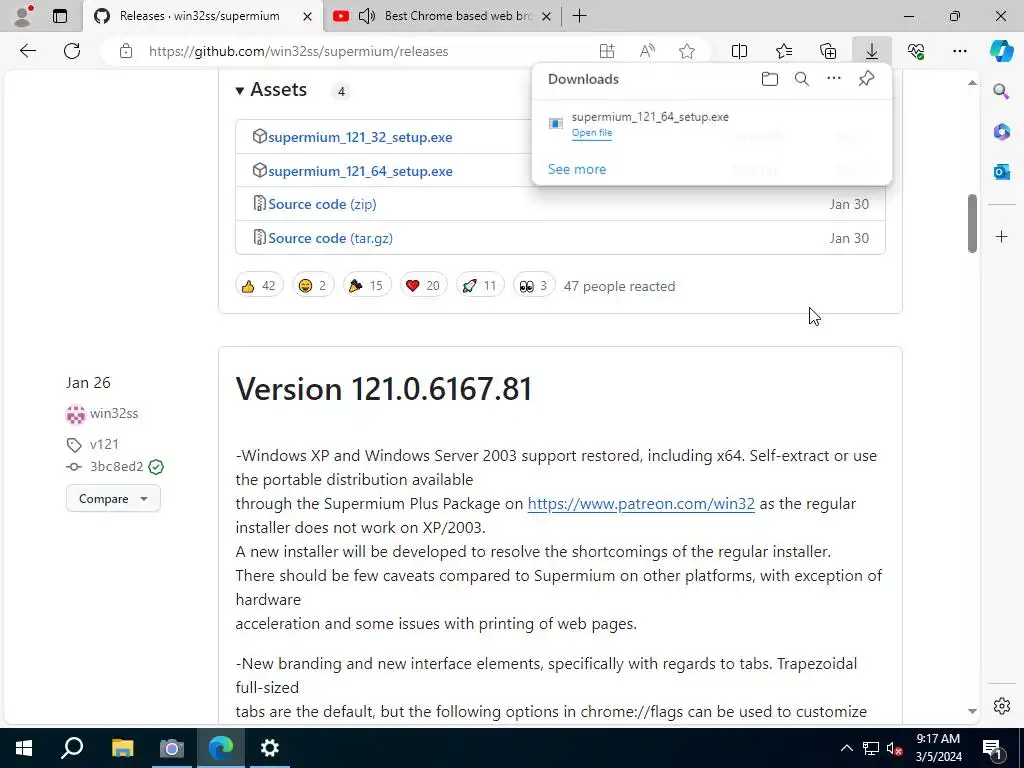Image resolution: width=1024 pixels, height=768 pixels.
Task: Open the Compare dropdown
Action: 113,499
